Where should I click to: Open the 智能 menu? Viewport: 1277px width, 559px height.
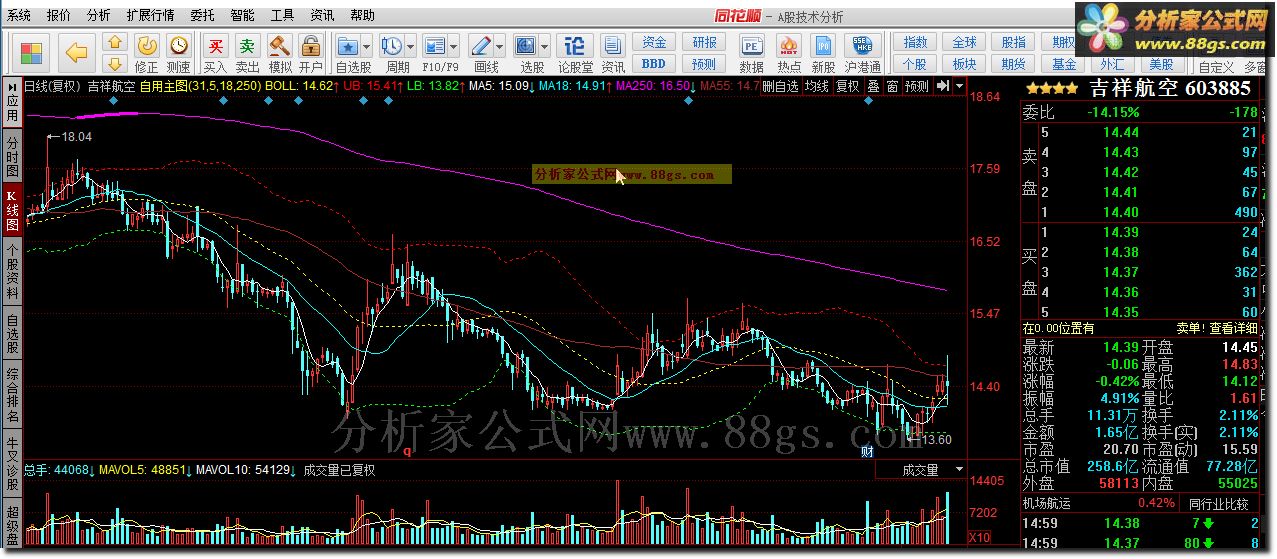tap(242, 15)
